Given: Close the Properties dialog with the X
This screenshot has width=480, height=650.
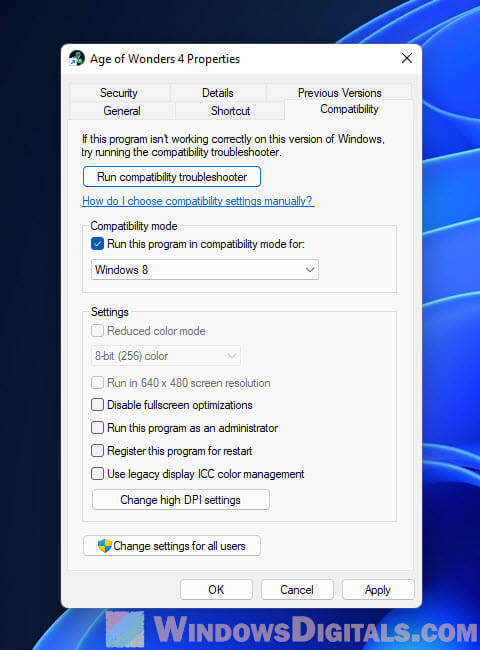Looking at the screenshot, I should [407, 58].
